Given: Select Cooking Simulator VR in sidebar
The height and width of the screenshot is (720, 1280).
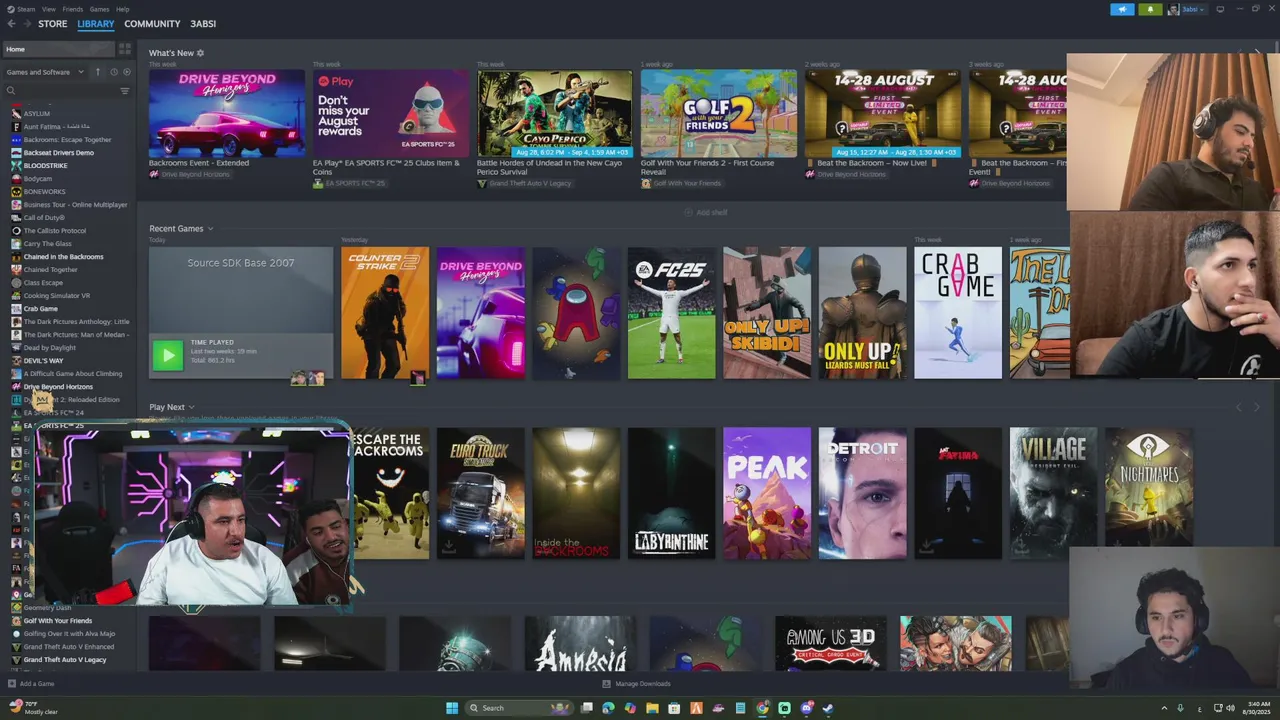Looking at the screenshot, I should (57, 296).
